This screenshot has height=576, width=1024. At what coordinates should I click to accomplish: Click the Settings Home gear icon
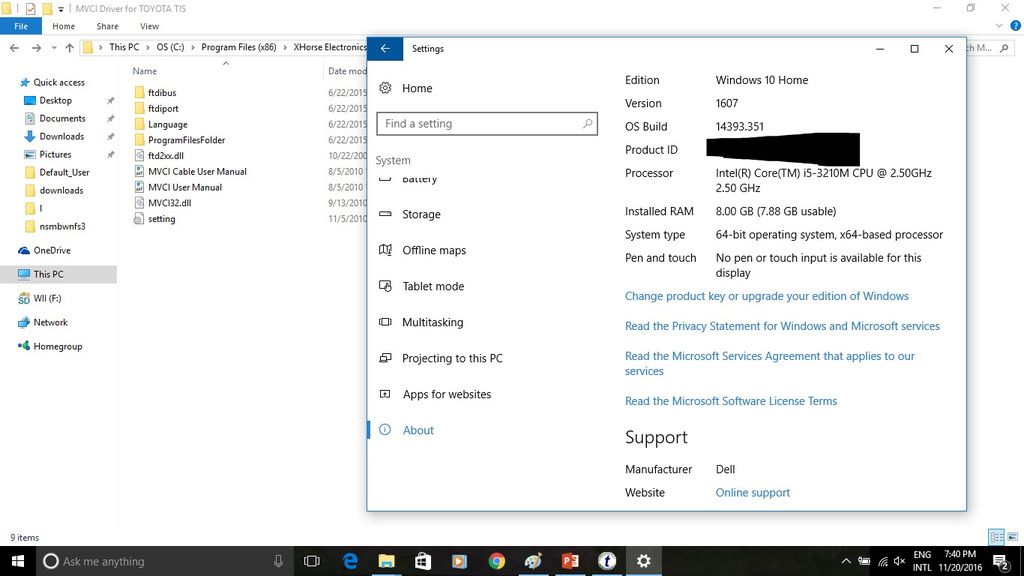(386, 88)
